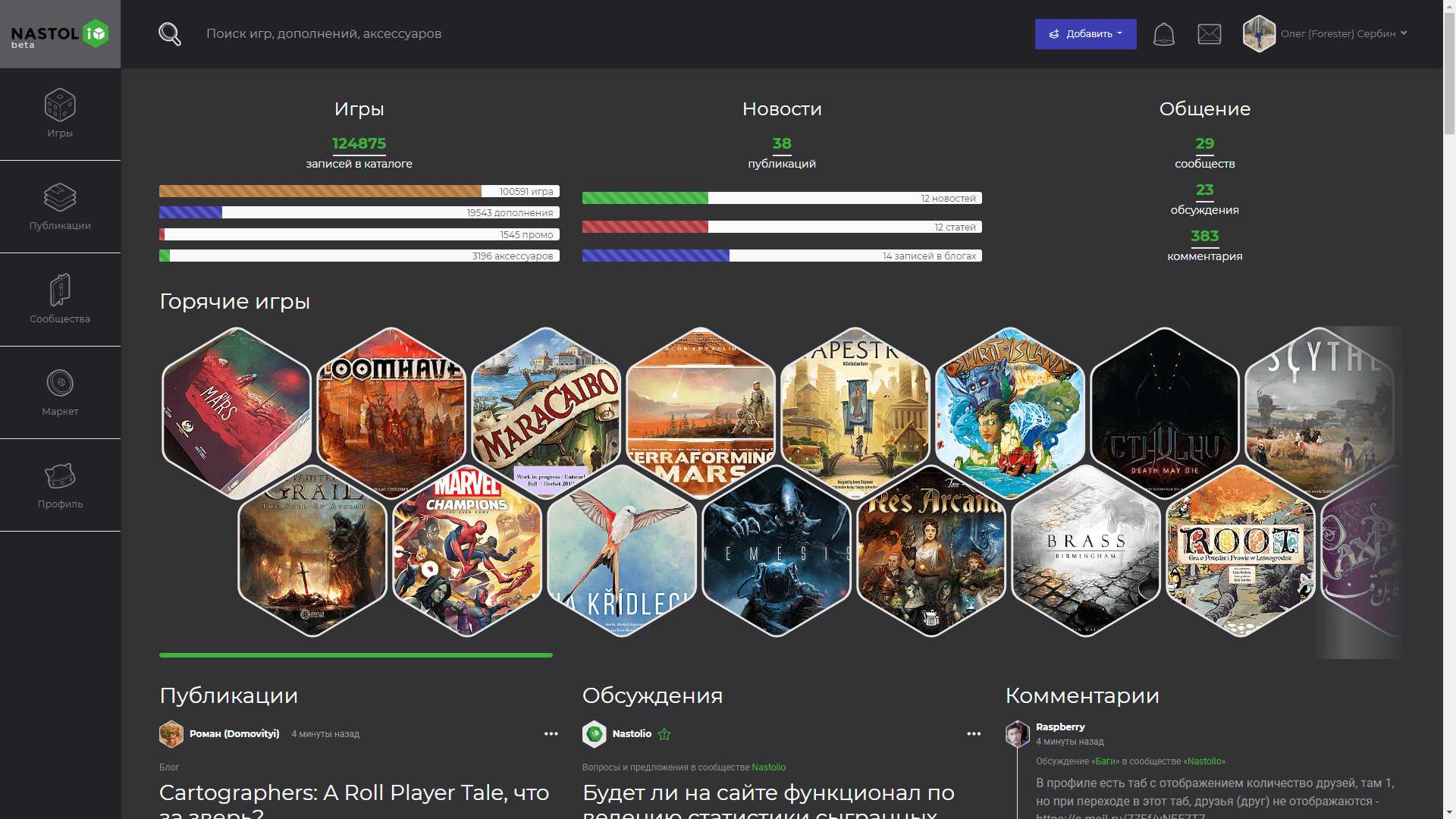This screenshot has height=819, width=1456.
Task: Open Маркет section in sidebar
Action: (60, 393)
